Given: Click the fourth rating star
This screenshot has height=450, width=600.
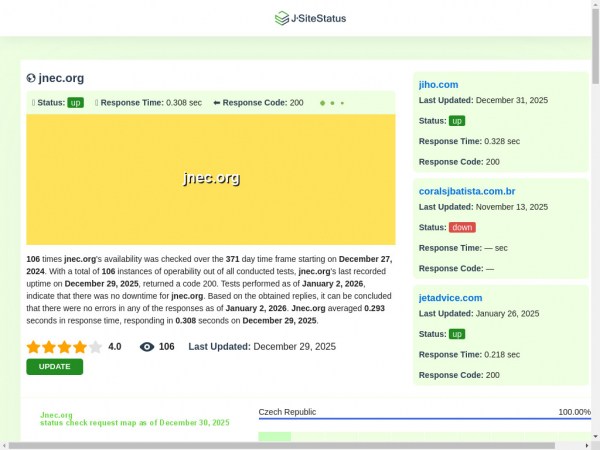Looking at the screenshot, I should click(x=80, y=347).
